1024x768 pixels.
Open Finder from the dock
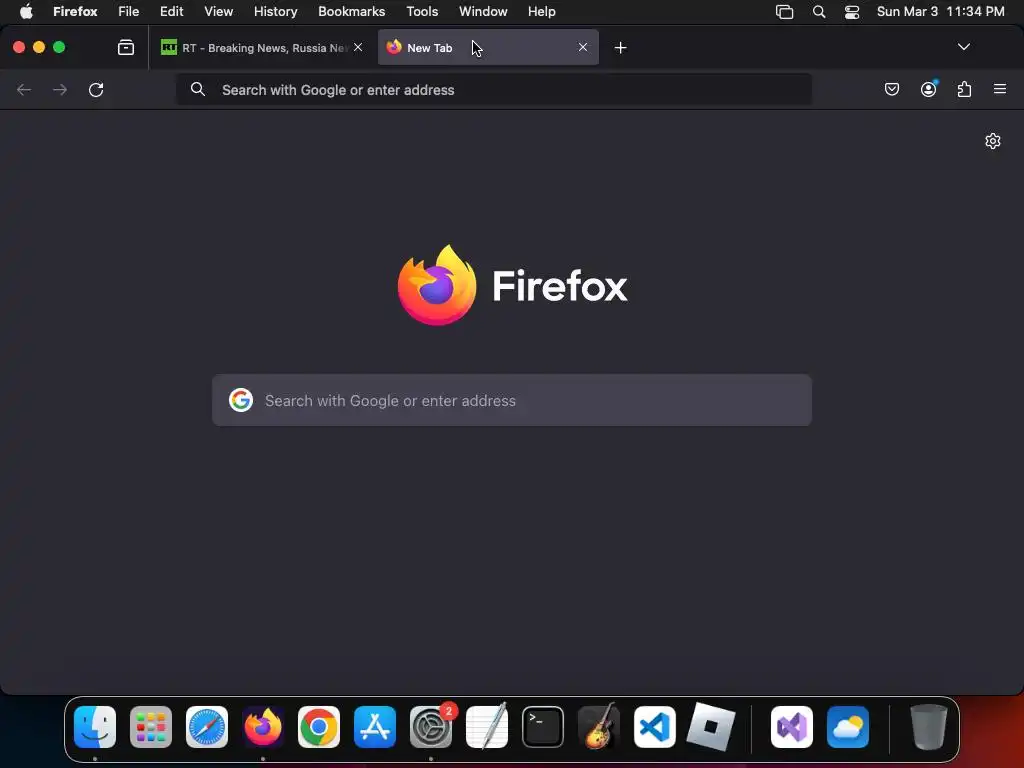coord(95,727)
